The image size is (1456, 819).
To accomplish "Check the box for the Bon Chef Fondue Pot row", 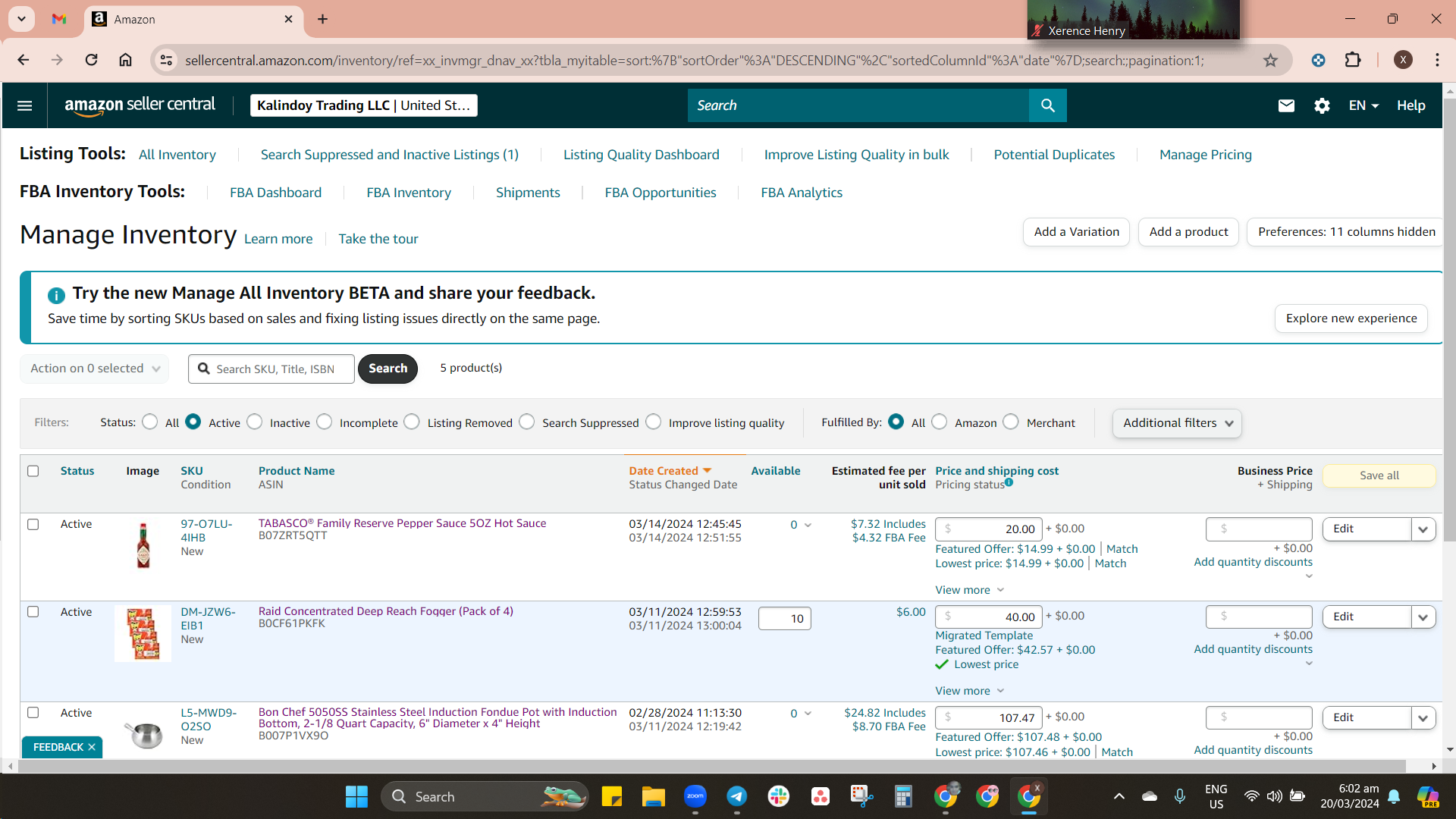I will tap(33, 712).
